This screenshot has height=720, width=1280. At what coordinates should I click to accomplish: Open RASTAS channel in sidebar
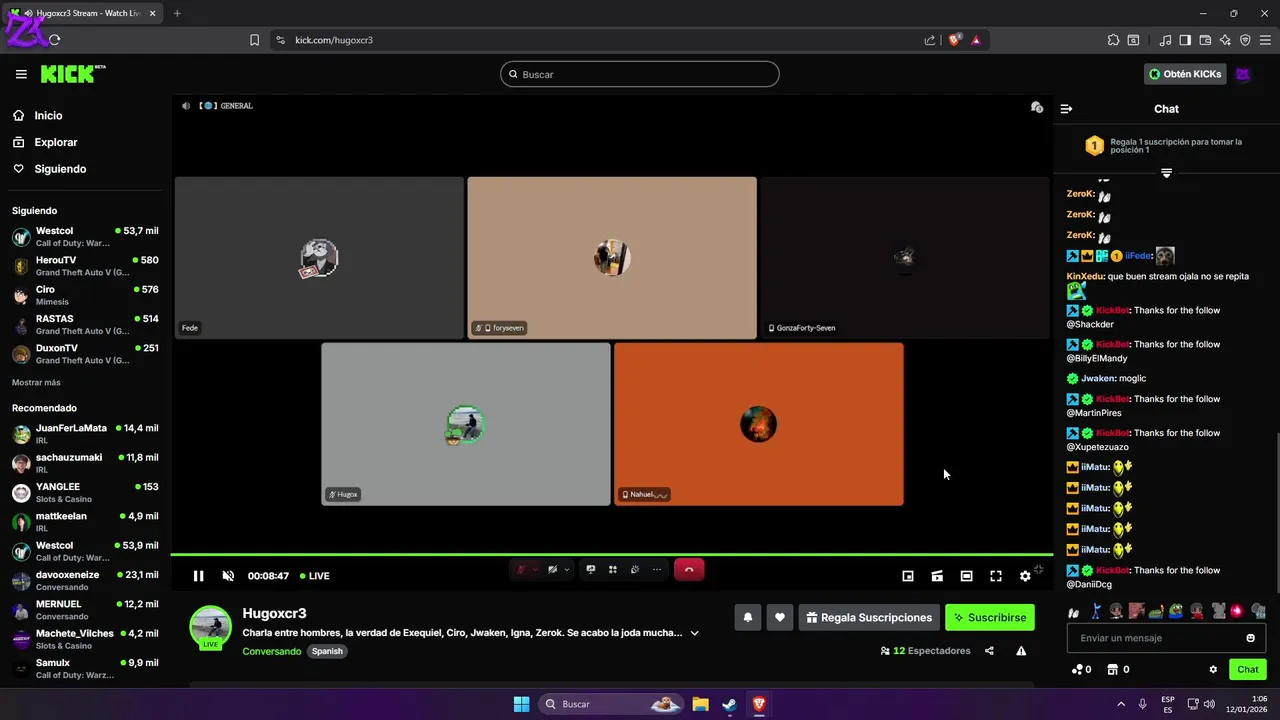[85, 324]
